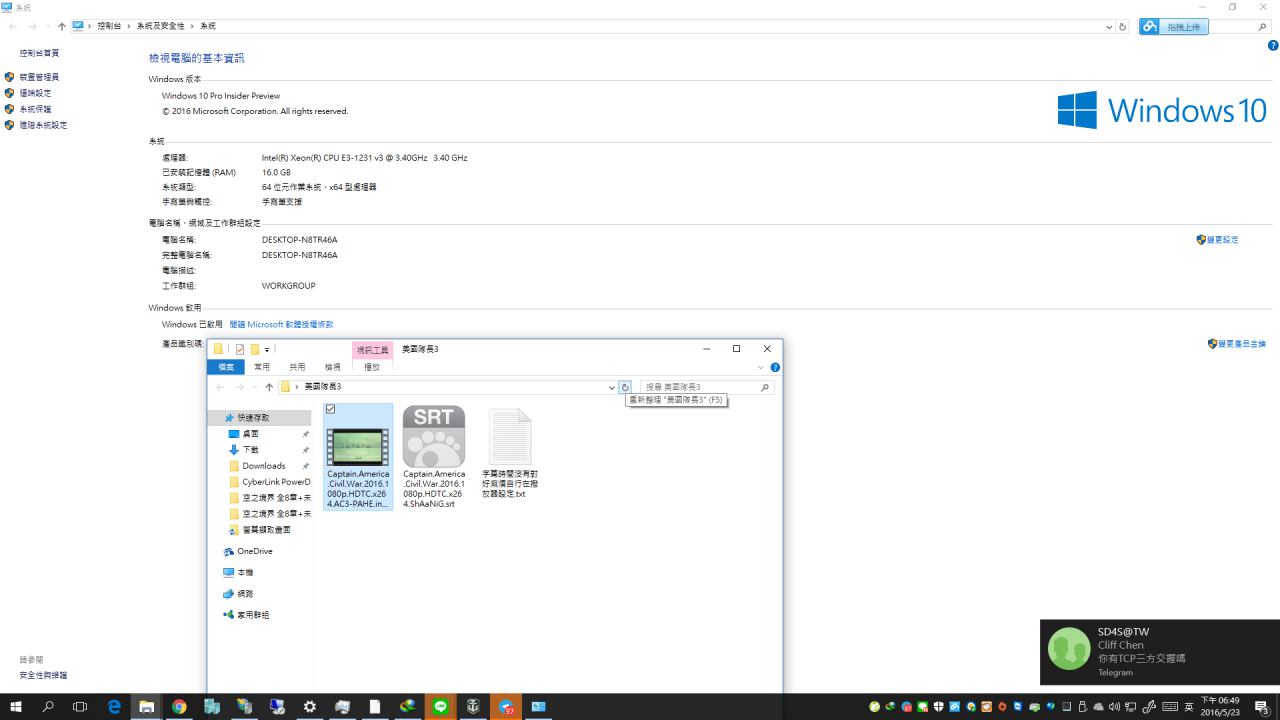Click the Up arrow navigation button in Explorer
Image resolution: width=1280 pixels, height=720 pixels.
click(x=269, y=387)
